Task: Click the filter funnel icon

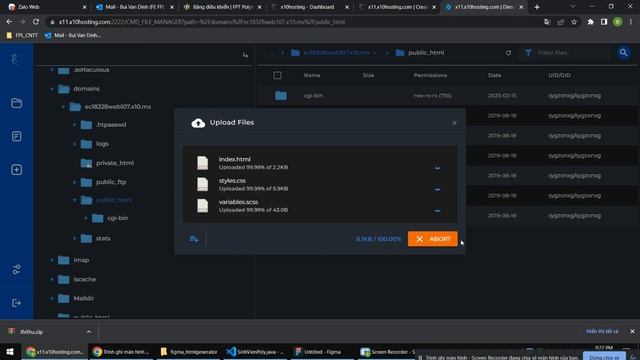Action: tap(528, 53)
